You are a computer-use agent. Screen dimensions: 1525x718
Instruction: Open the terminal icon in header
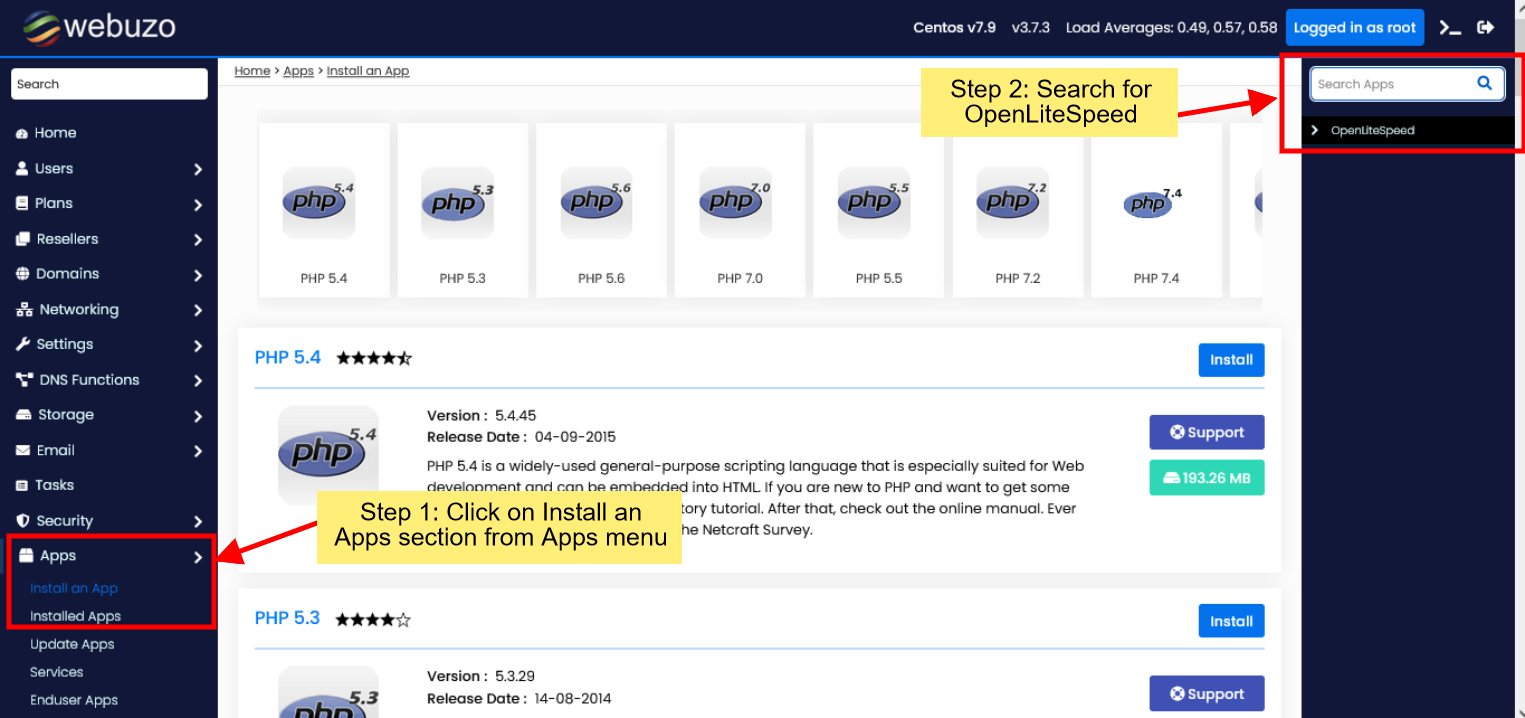[1449, 28]
